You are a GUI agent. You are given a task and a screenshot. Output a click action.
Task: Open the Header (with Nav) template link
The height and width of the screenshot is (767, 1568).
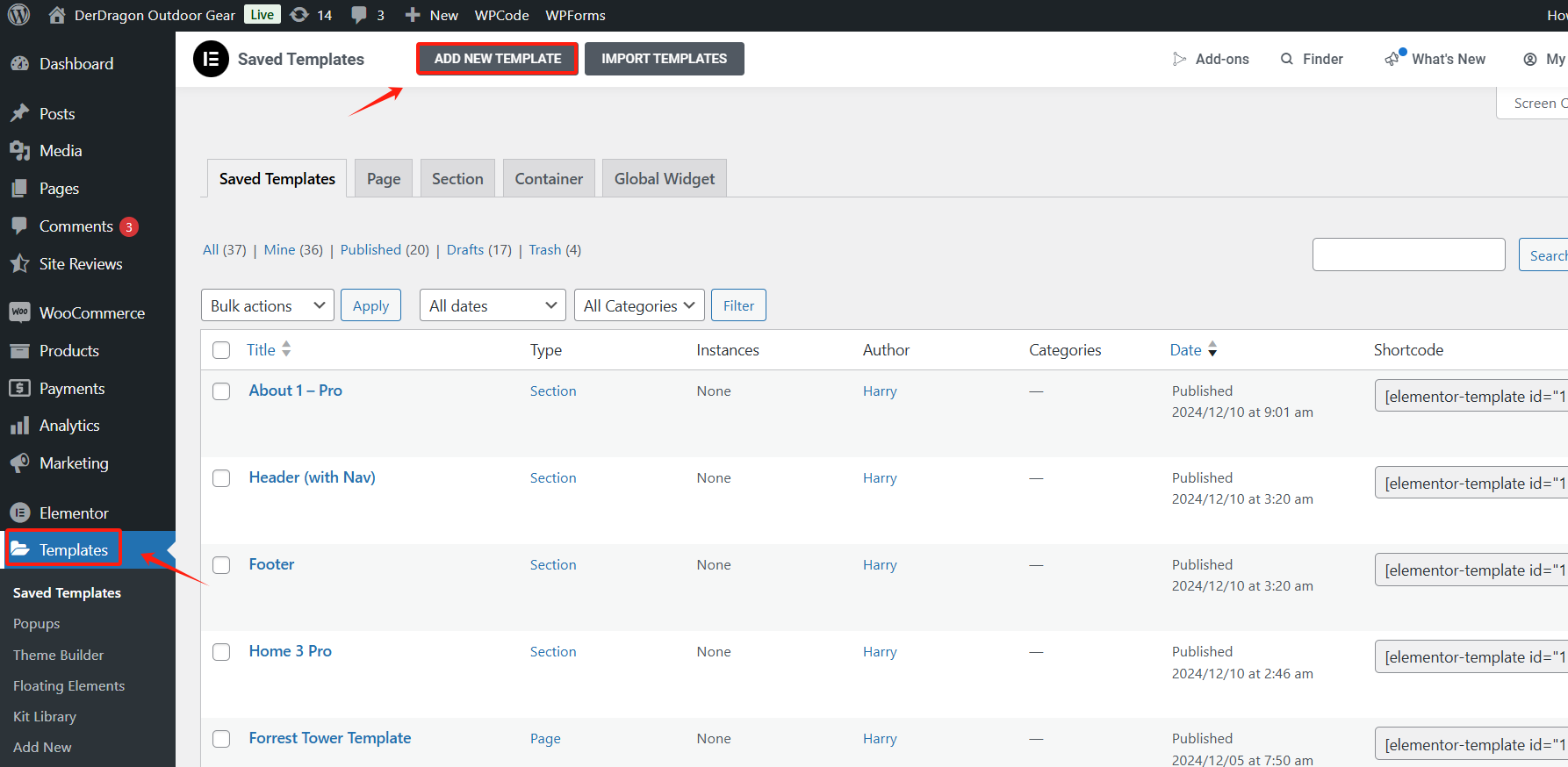tap(312, 477)
